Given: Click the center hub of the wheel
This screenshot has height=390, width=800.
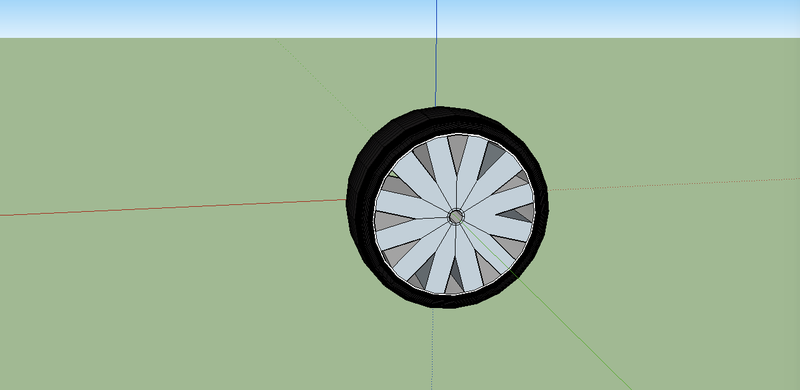Looking at the screenshot, I should [x=456, y=217].
